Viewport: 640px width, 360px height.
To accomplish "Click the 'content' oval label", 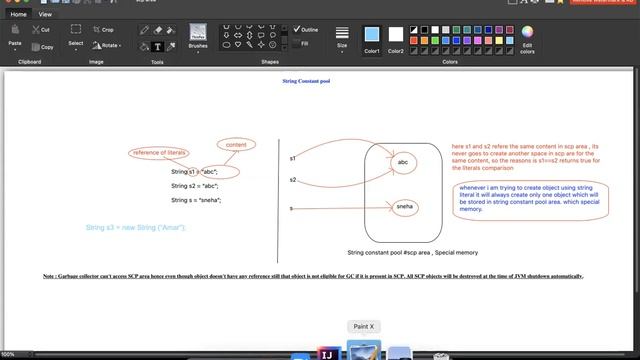I will (x=236, y=144).
